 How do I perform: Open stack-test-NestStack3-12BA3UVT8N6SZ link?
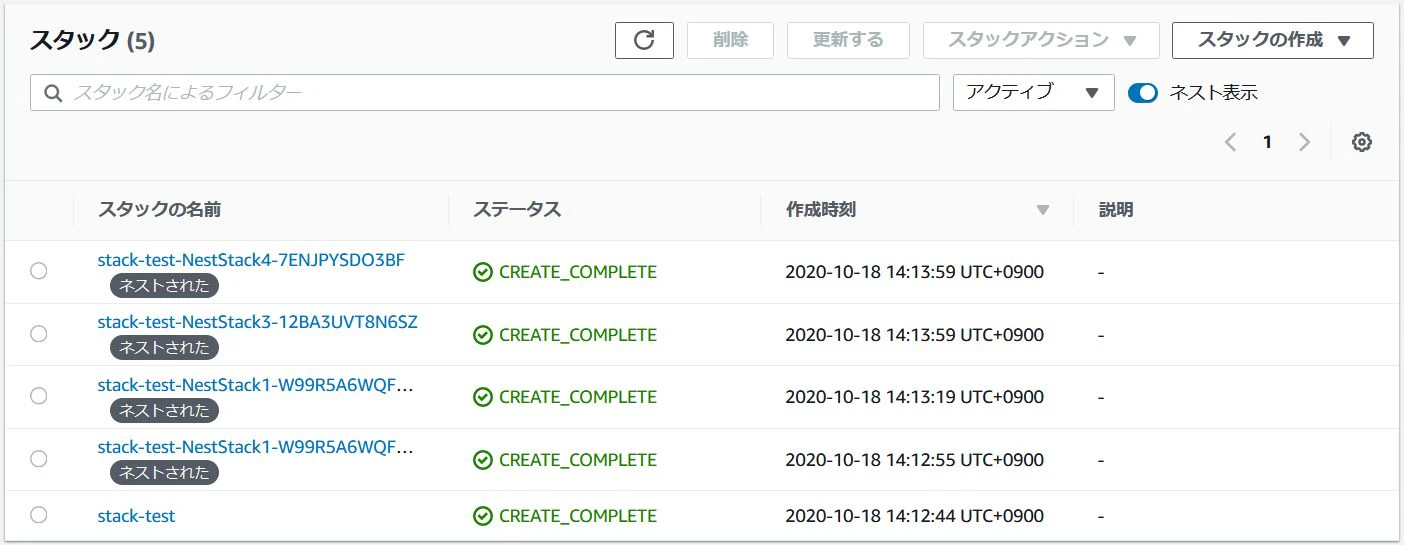pos(257,322)
